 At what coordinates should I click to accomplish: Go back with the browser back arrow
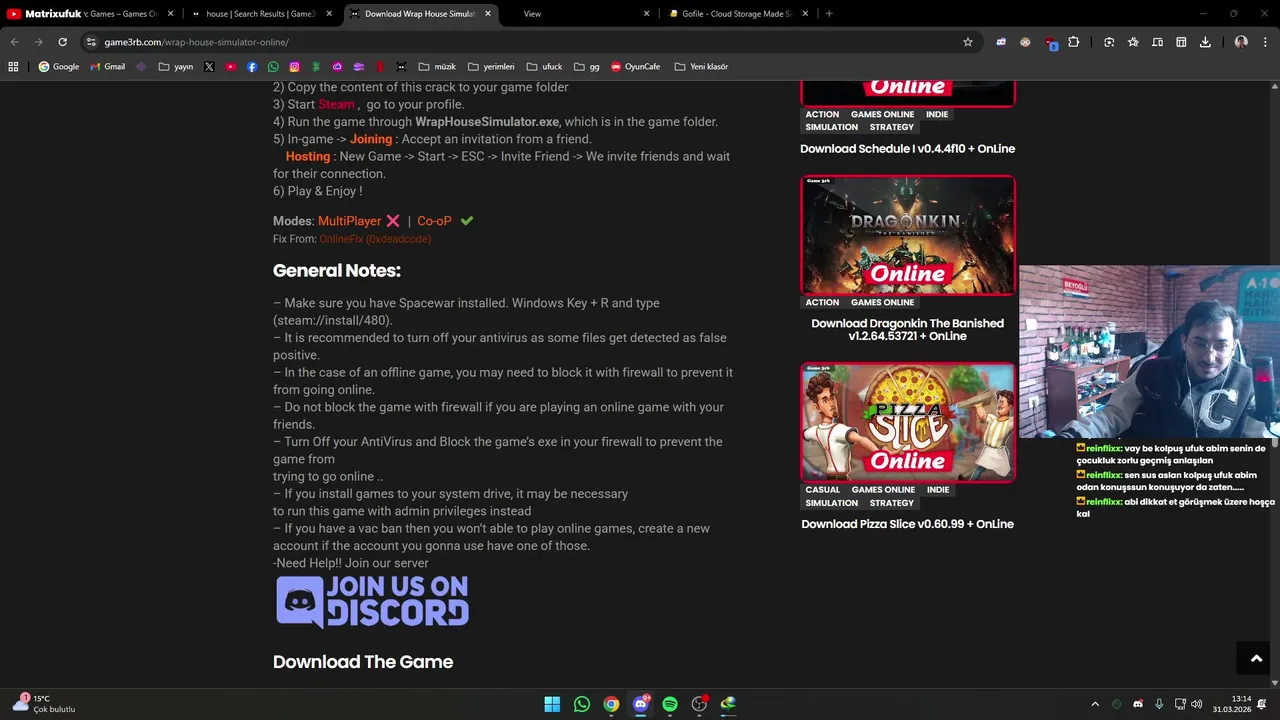click(14, 42)
